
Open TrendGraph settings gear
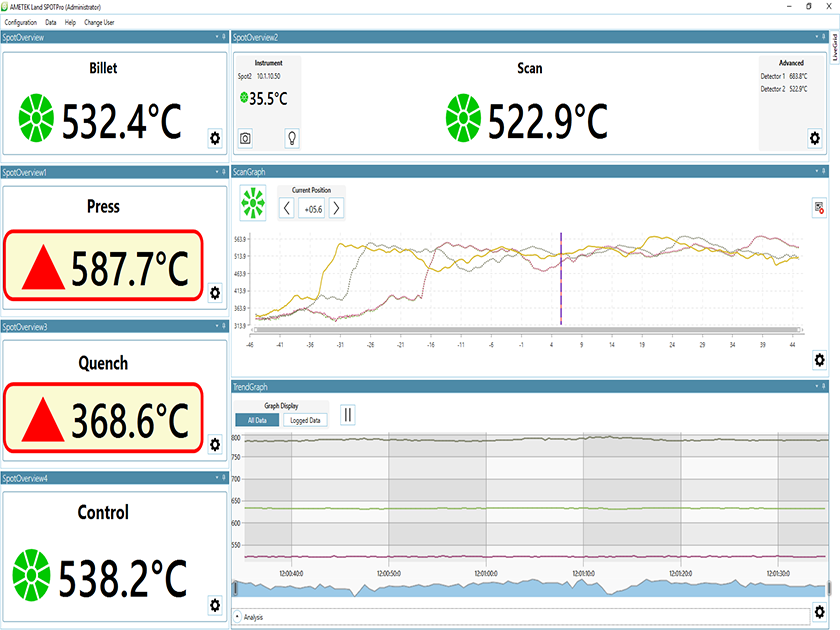coord(819,611)
